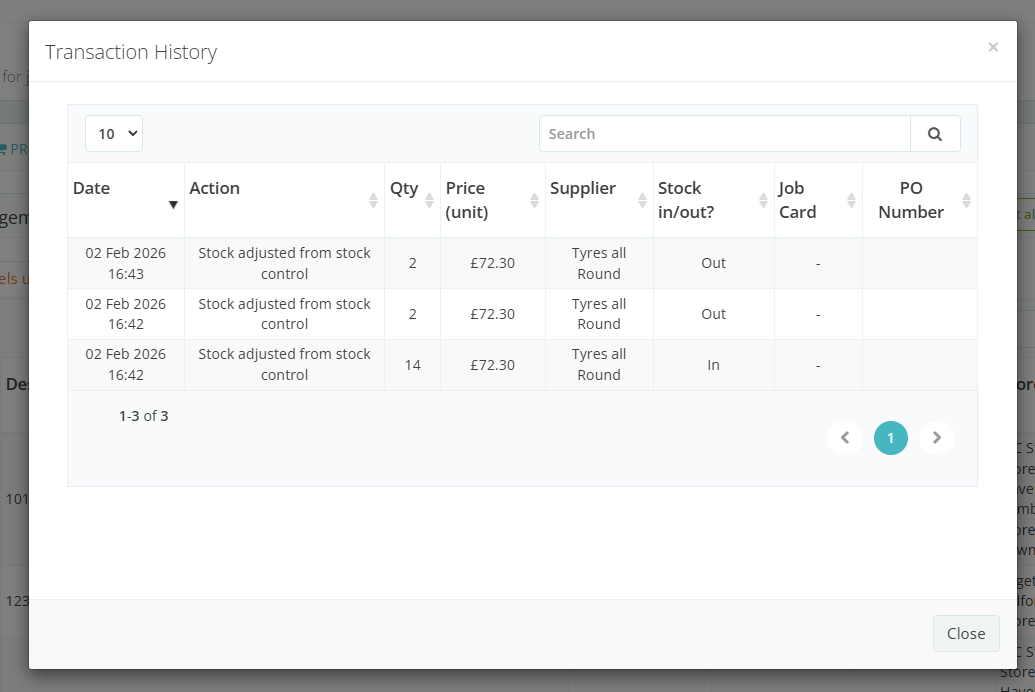Go to the previous page arrow
This screenshot has width=1035, height=692.
(845, 438)
